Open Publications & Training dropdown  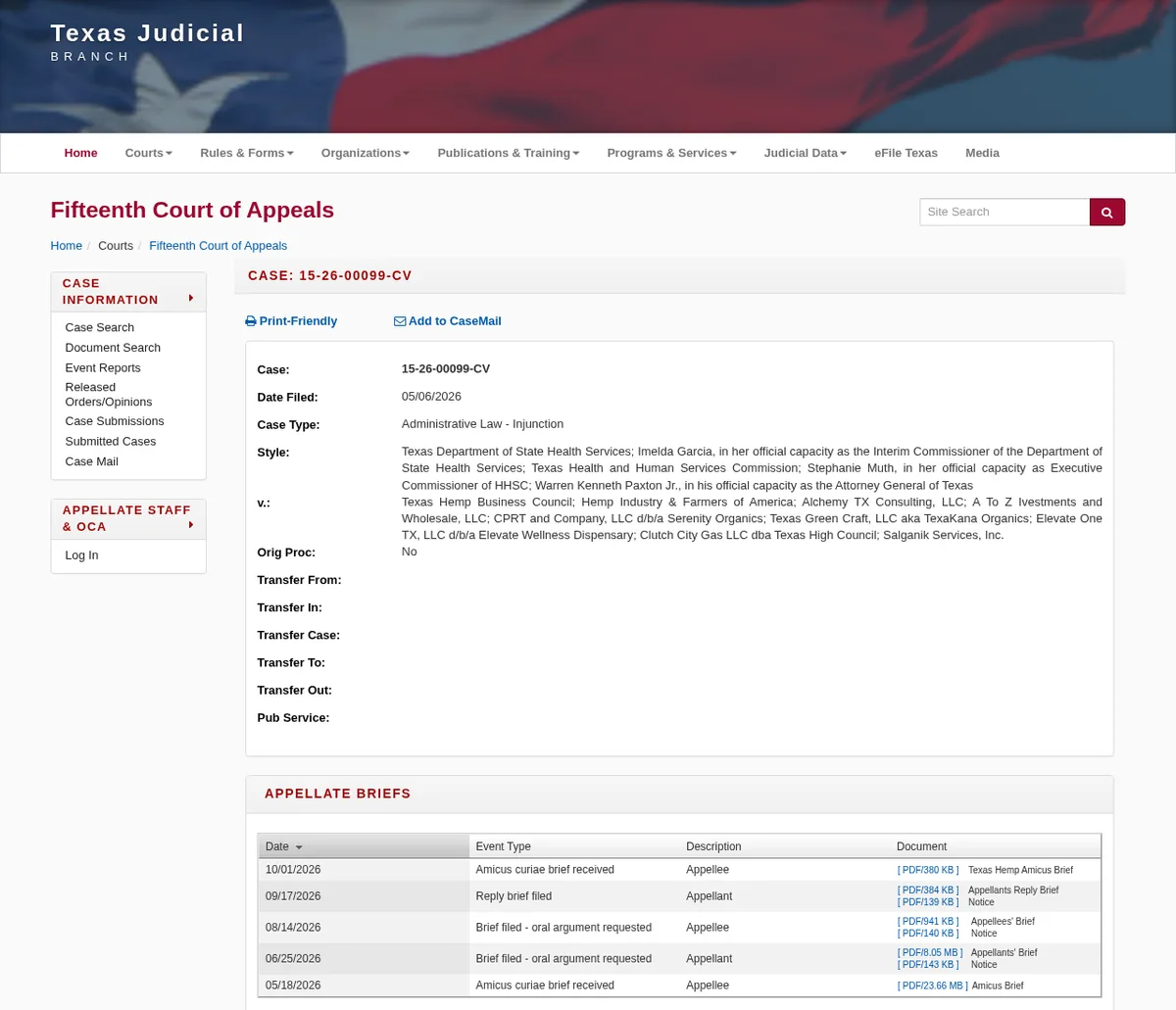point(509,153)
